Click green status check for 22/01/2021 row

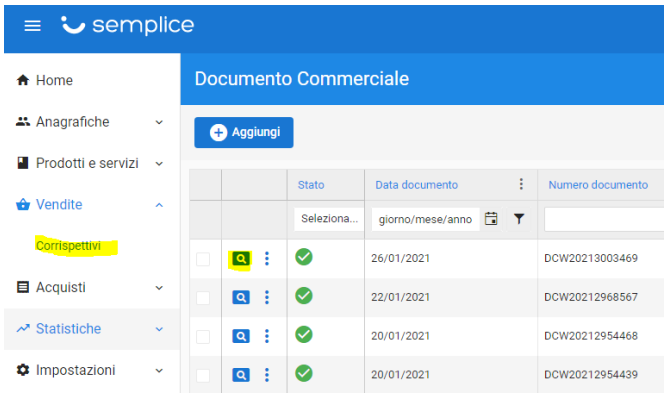pos(304,296)
